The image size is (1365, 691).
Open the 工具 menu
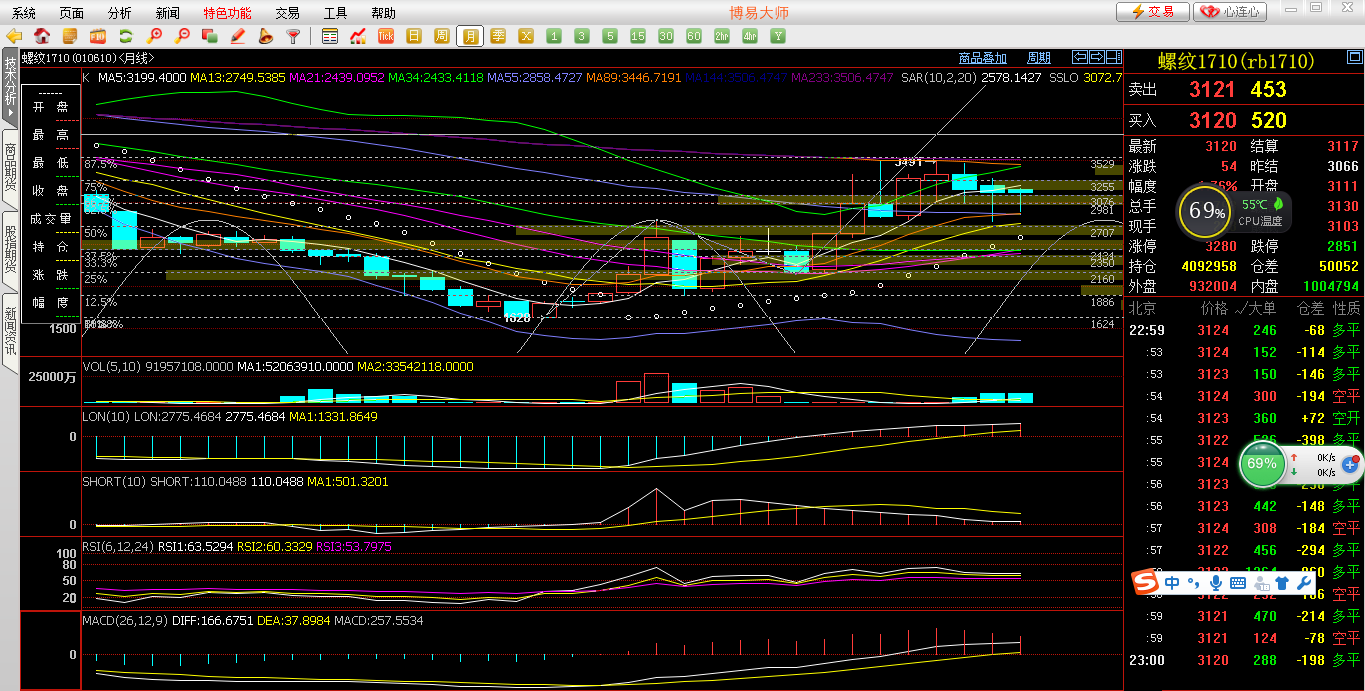tap(336, 13)
